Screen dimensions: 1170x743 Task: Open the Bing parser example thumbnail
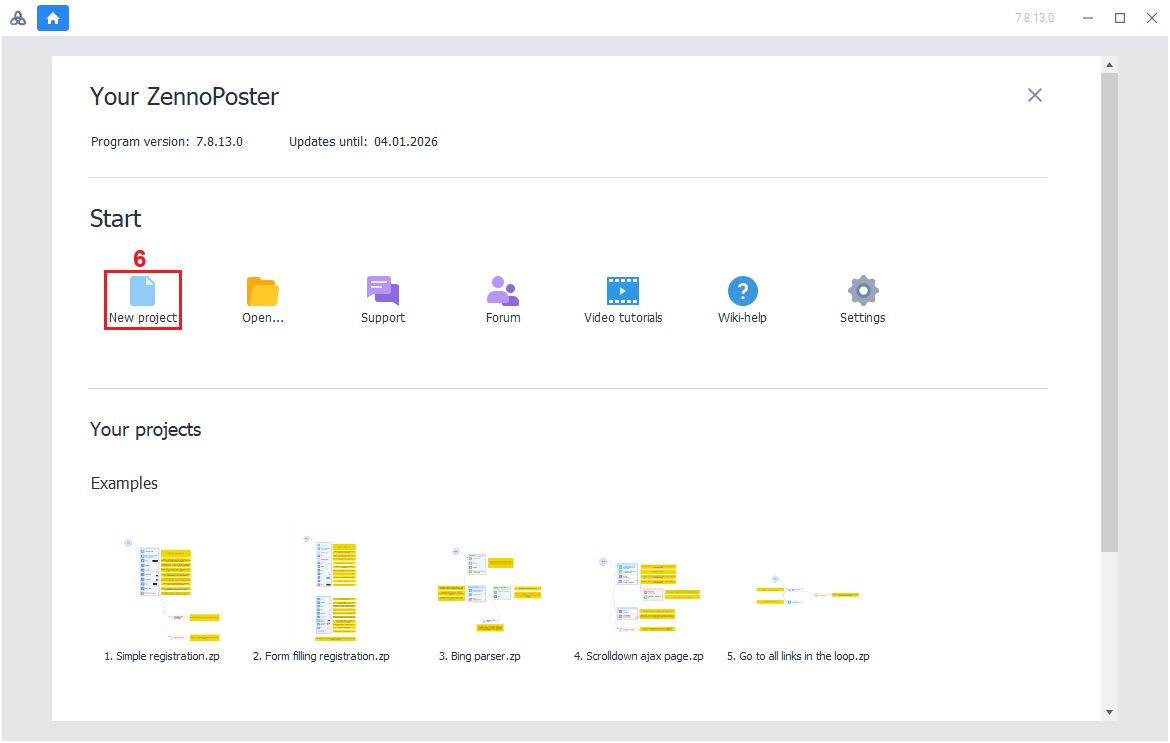coord(489,590)
